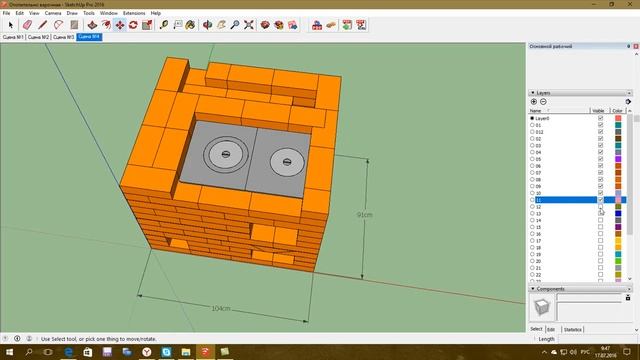Switch to scene tab Сцена №1
The image size is (640, 360).
[13, 37]
